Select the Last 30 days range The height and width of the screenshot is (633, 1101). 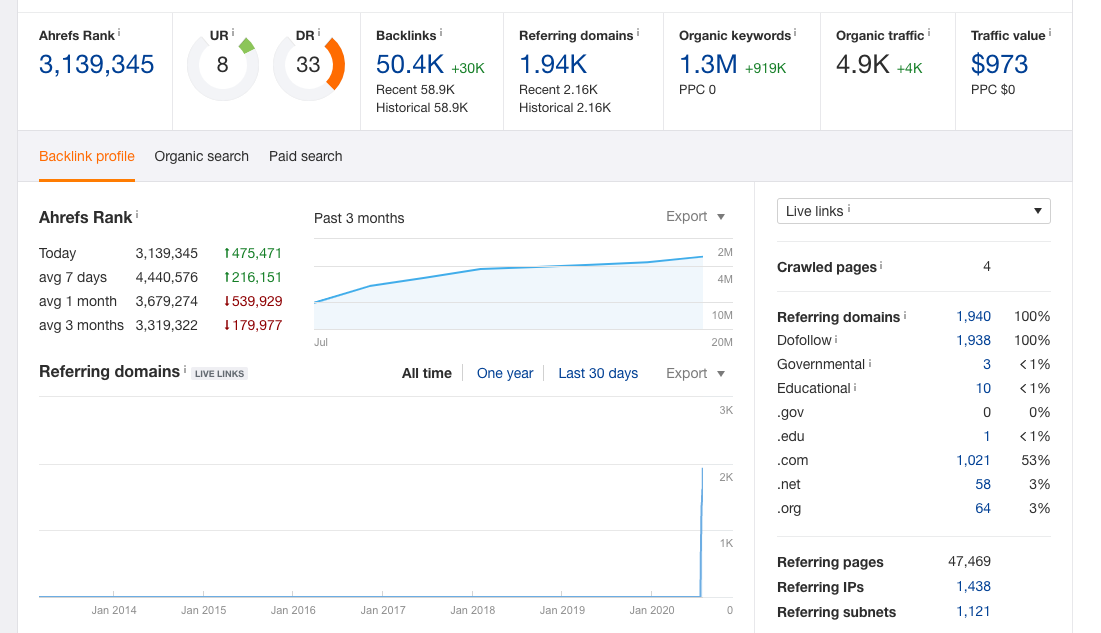[598, 373]
